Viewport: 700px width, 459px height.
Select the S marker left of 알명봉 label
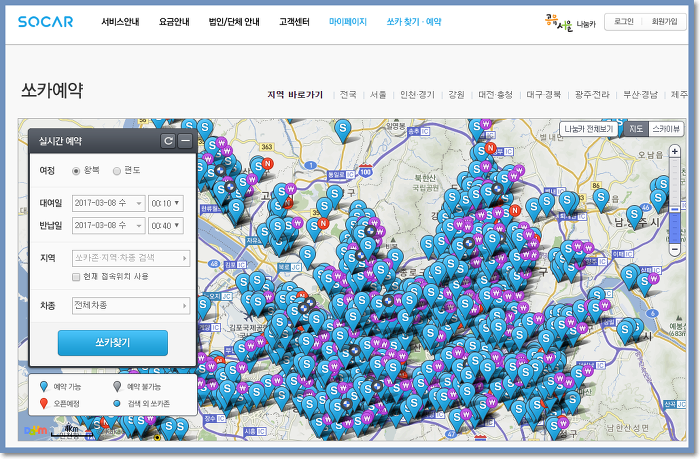point(342,130)
